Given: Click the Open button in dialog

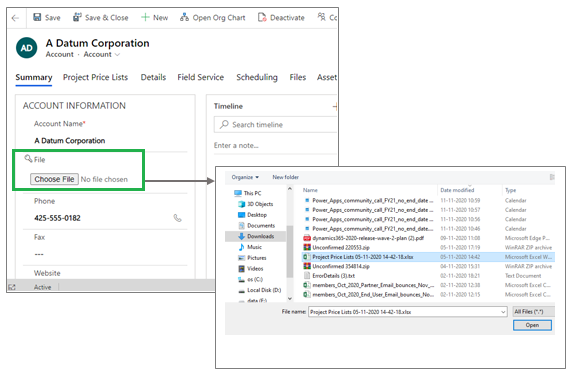Looking at the screenshot, I should pyautogui.click(x=532, y=325).
